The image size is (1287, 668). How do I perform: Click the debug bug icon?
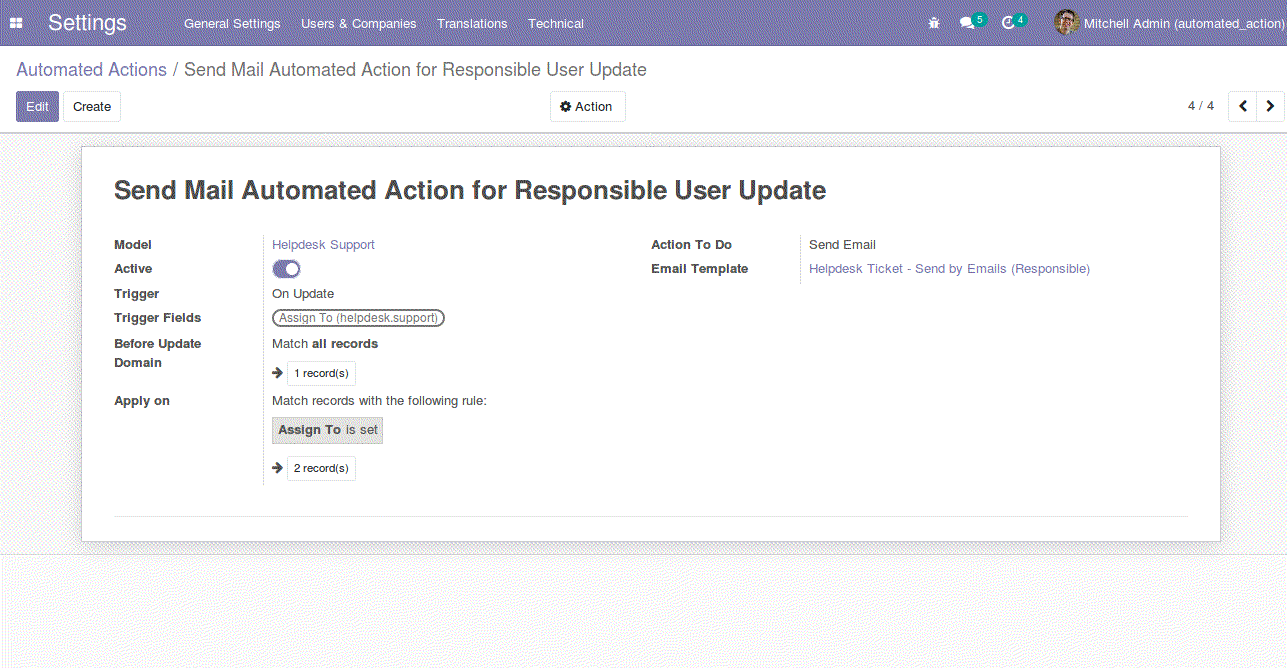[x=934, y=23]
